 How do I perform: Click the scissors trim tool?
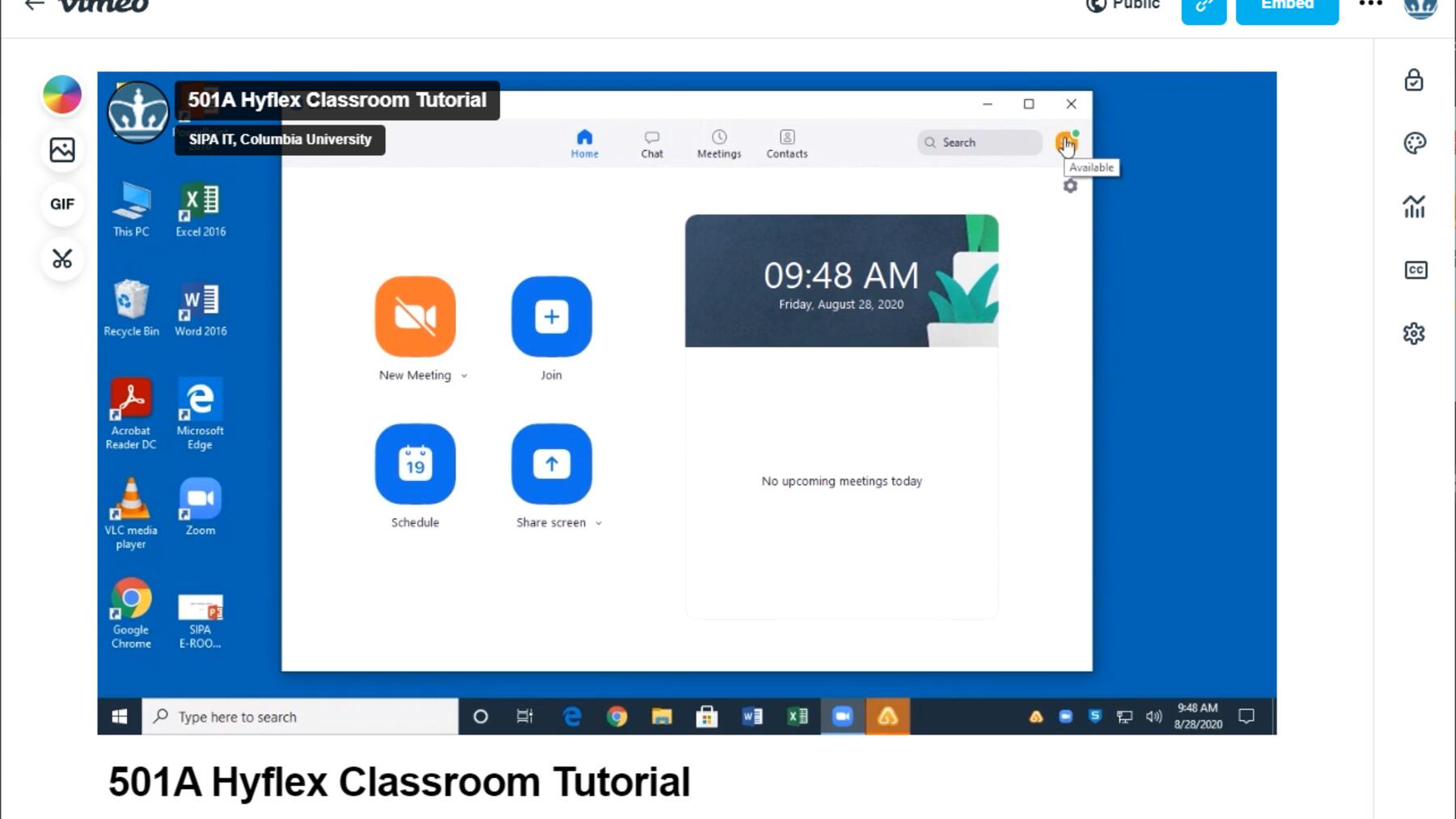click(x=62, y=259)
